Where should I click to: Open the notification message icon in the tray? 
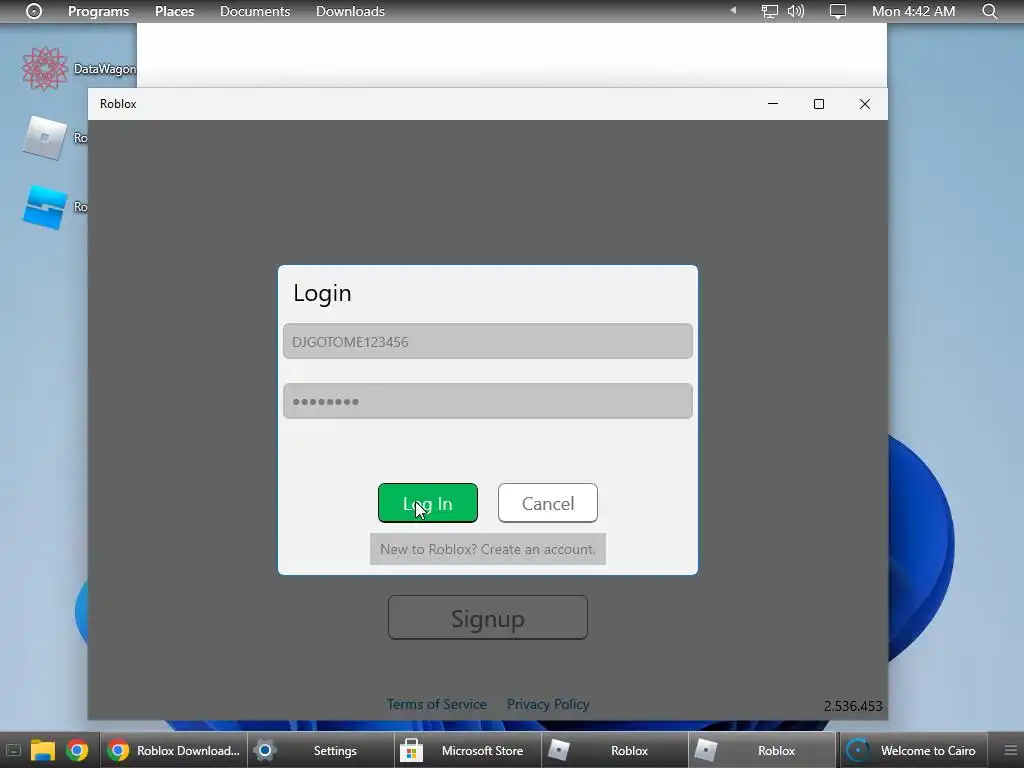[838, 11]
